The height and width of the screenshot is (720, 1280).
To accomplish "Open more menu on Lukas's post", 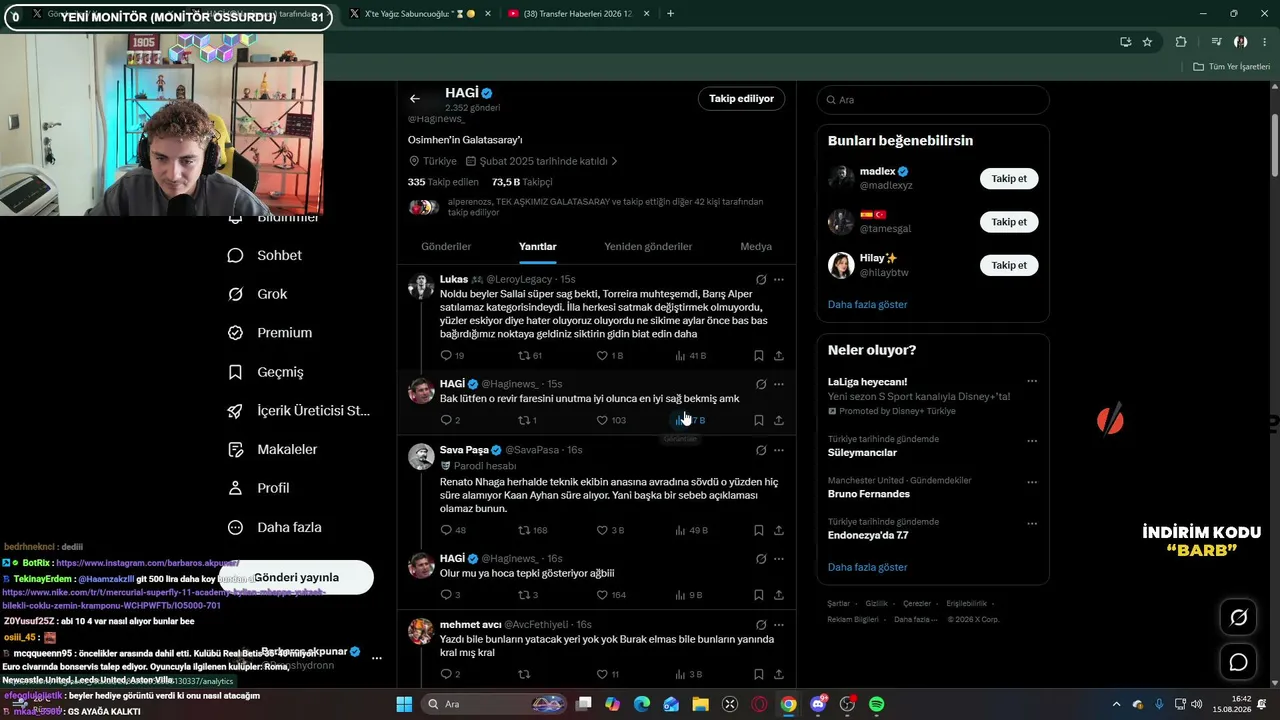I will [x=779, y=279].
